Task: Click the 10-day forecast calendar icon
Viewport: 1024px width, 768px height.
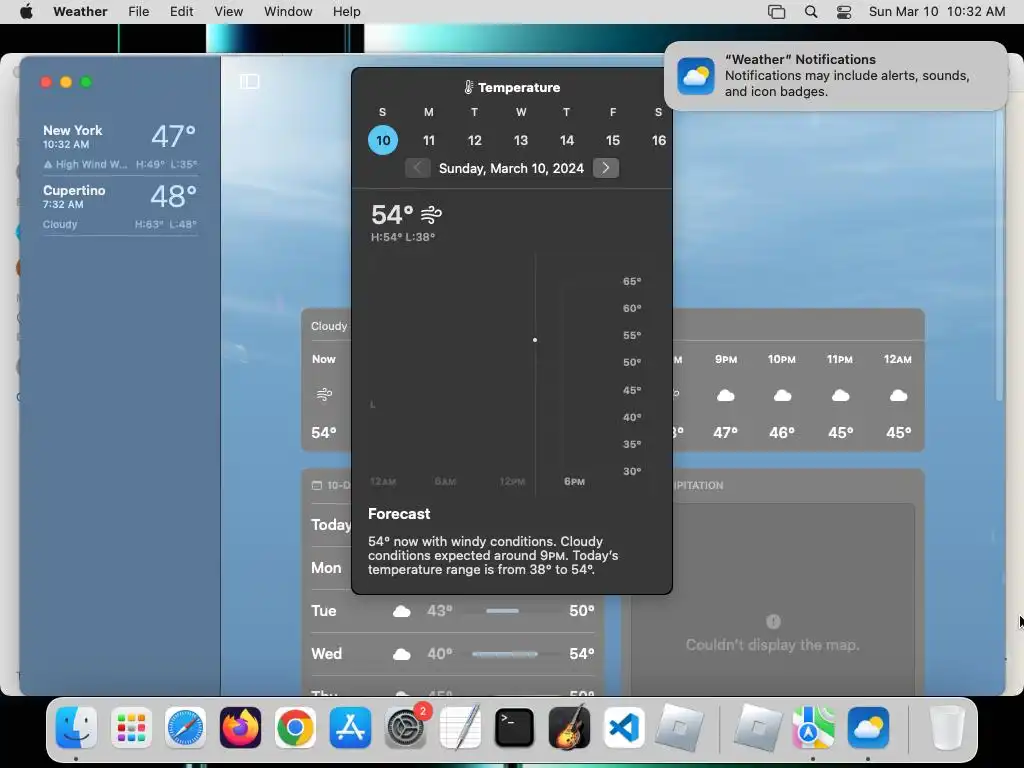Action: 317,485
